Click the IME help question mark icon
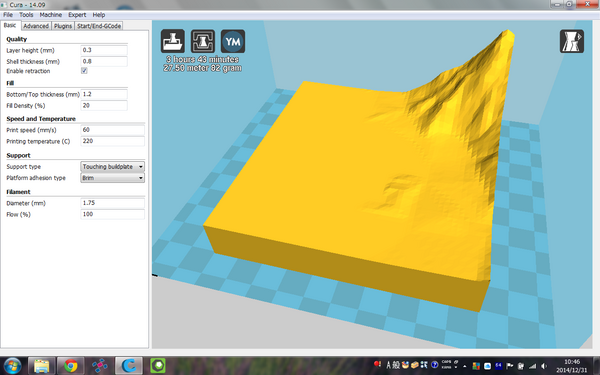 (435, 365)
